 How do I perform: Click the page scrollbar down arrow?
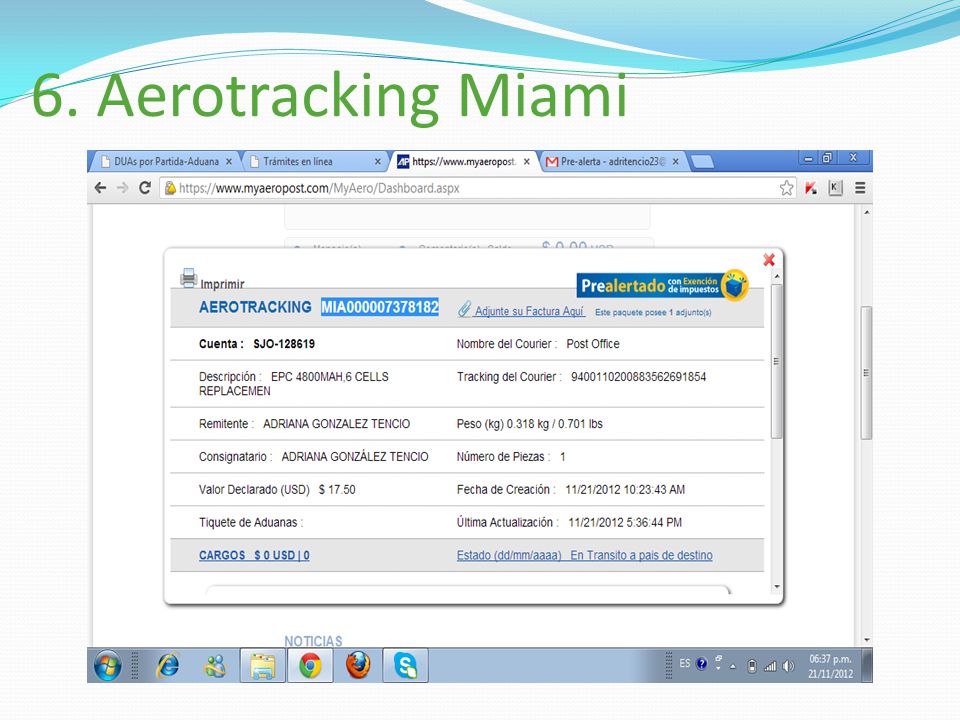point(866,640)
